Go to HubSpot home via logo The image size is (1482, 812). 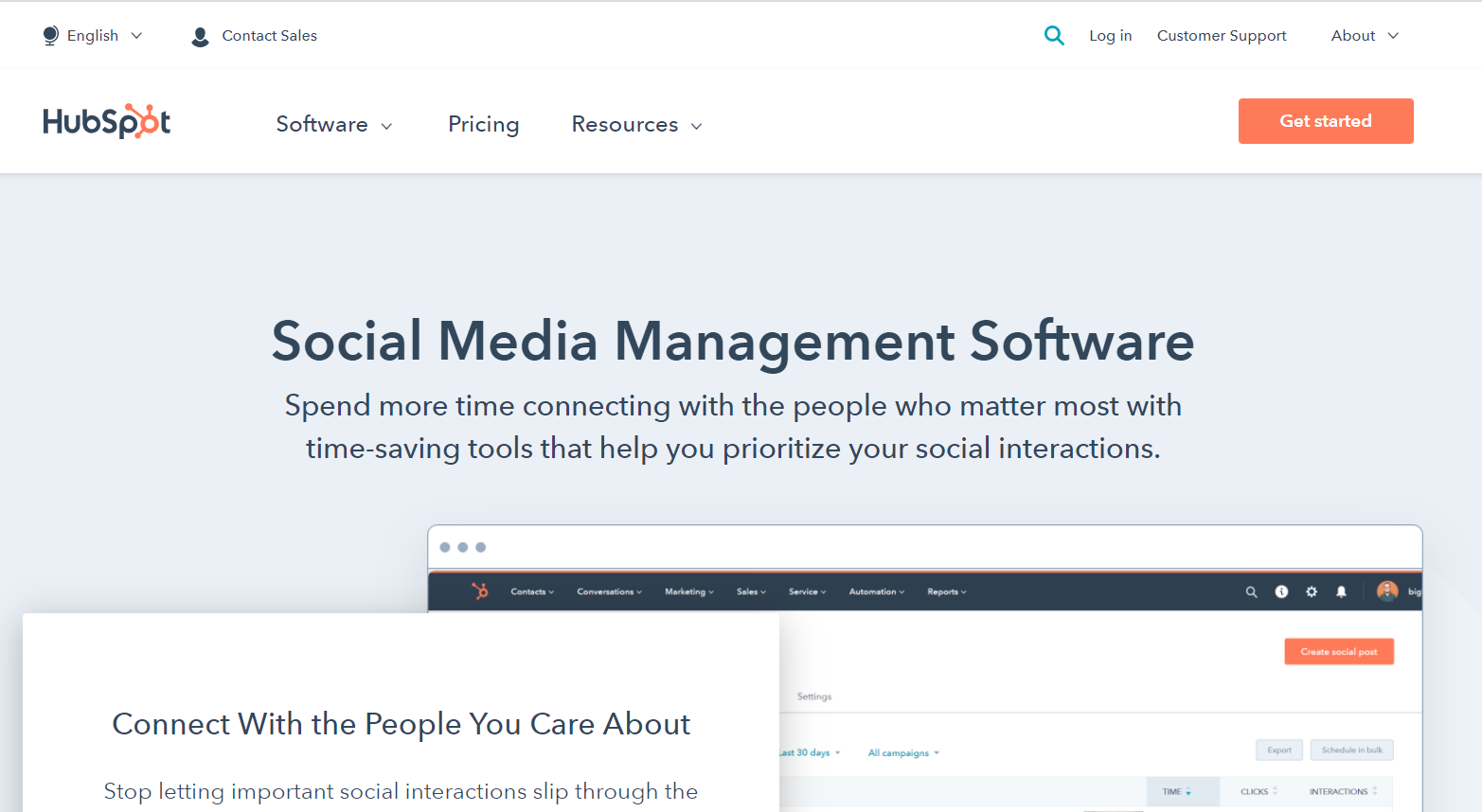click(107, 121)
